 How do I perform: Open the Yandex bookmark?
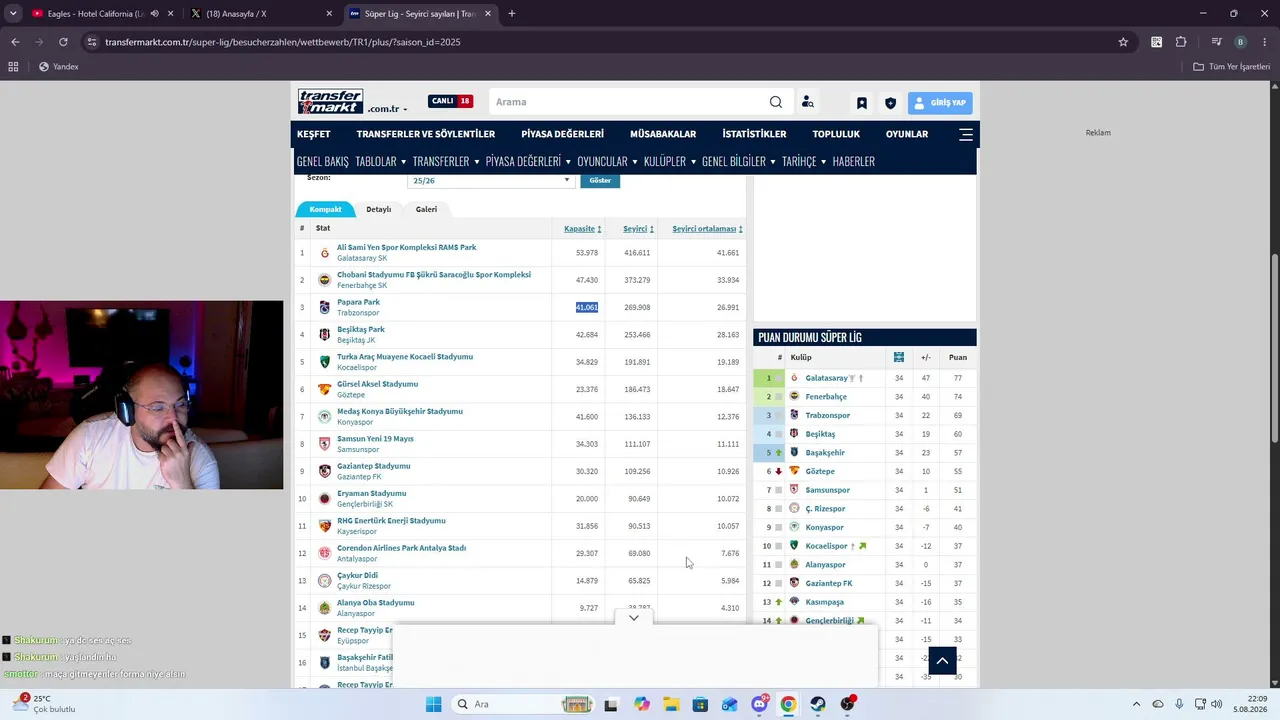(58, 67)
